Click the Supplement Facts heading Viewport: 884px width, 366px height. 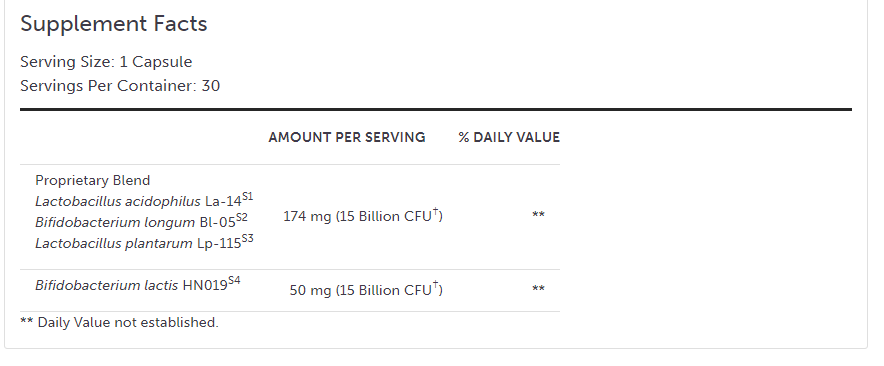click(x=114, y=24)
